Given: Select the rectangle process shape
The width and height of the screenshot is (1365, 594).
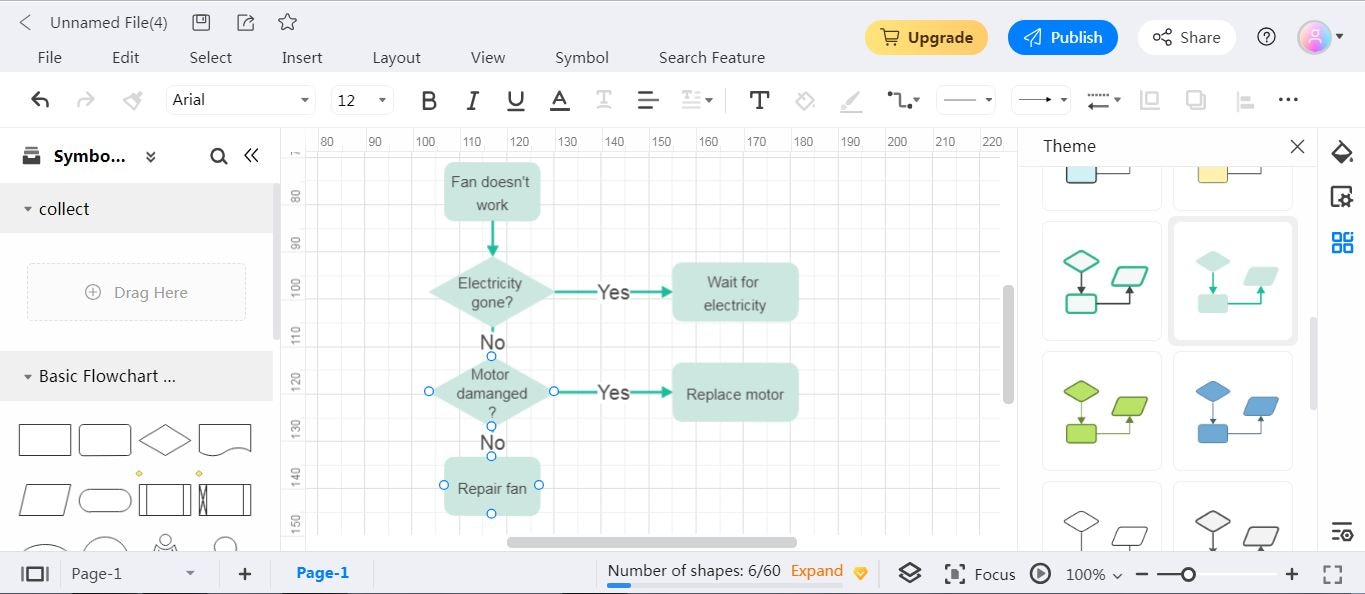Looking at the screenshot, I should point(45,440).
